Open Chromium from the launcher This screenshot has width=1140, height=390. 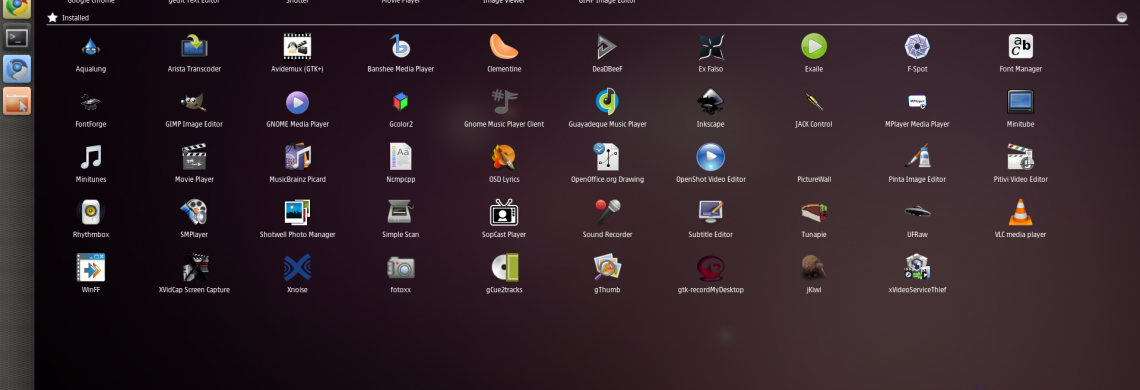pyautogui.click(x=17, y=69)
